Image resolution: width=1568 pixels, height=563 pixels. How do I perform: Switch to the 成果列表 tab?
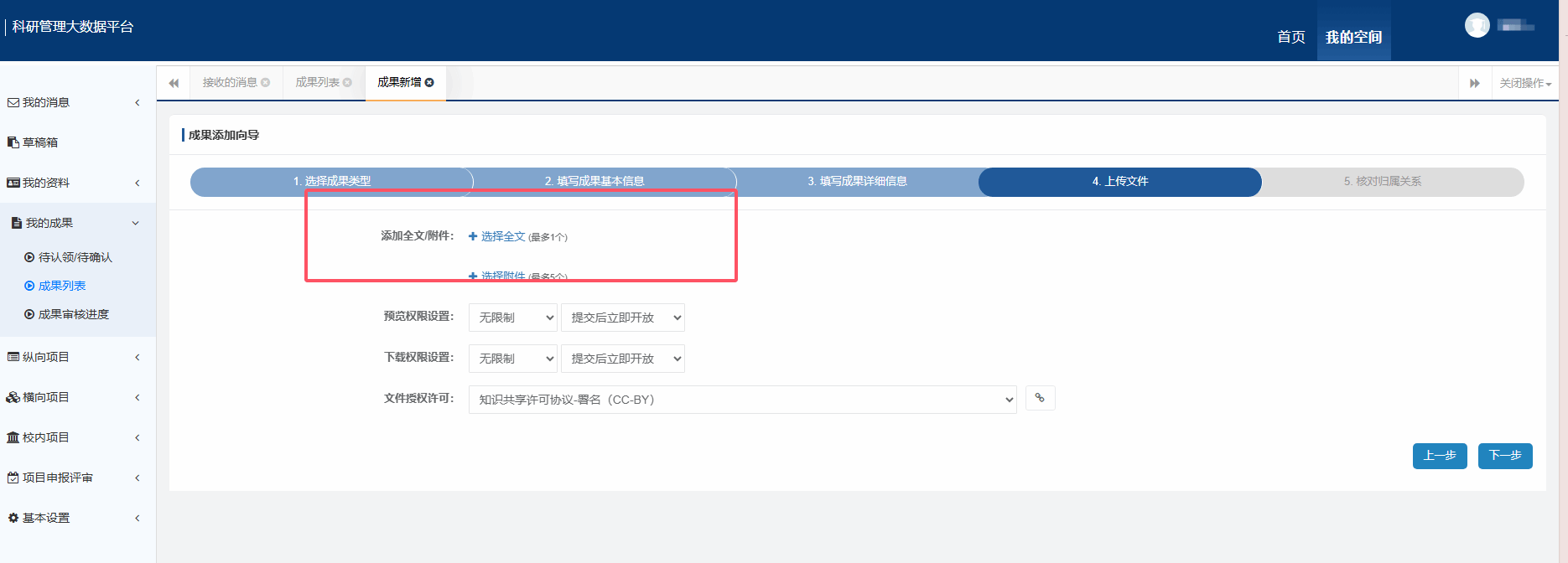(317, 82)
